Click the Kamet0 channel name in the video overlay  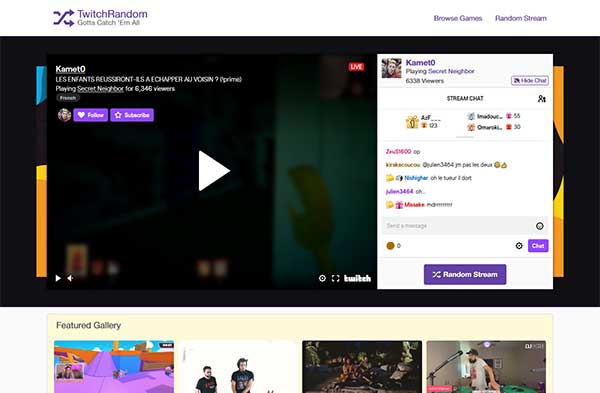[70, 69]
